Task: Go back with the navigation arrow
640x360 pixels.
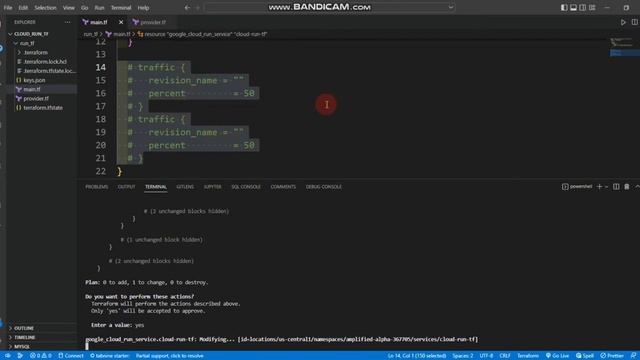Action: (x=187, y=8)
